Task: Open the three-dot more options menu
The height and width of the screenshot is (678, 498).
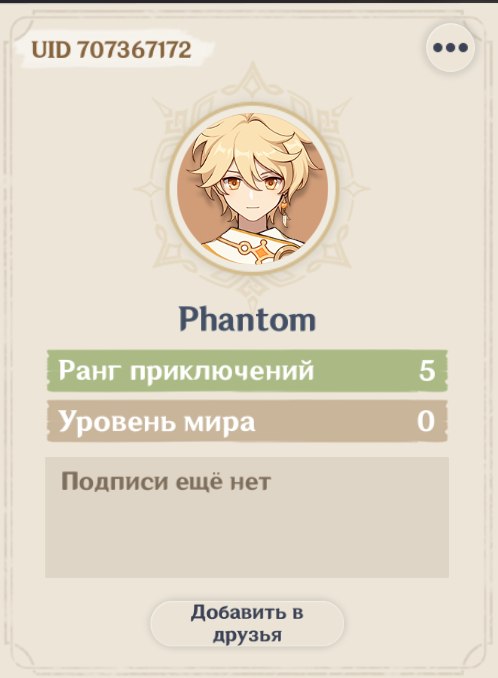Action: point(450,48)
